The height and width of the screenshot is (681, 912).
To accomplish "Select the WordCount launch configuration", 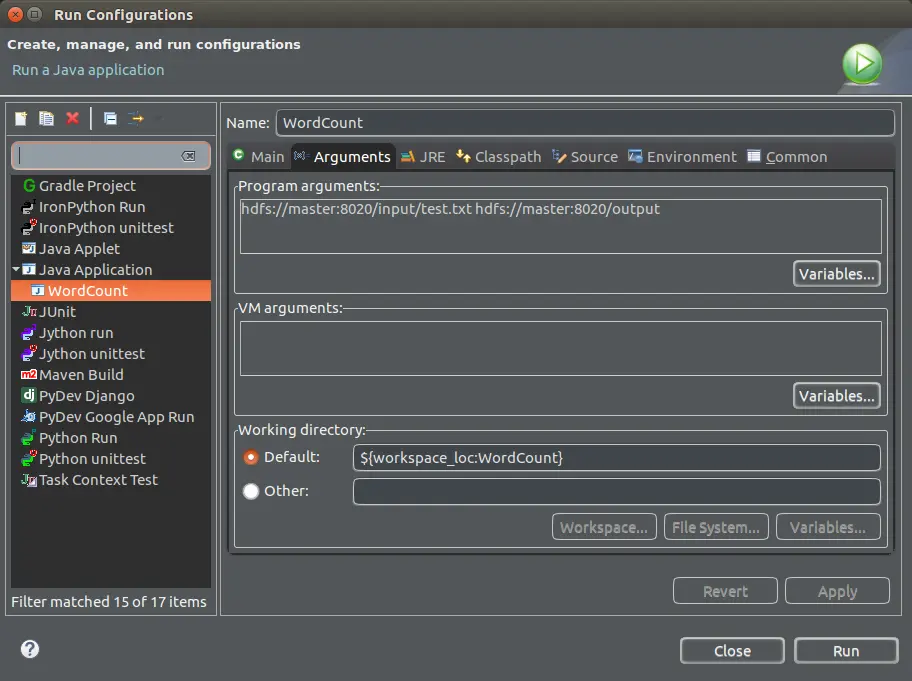I will (x=111, y=290).
